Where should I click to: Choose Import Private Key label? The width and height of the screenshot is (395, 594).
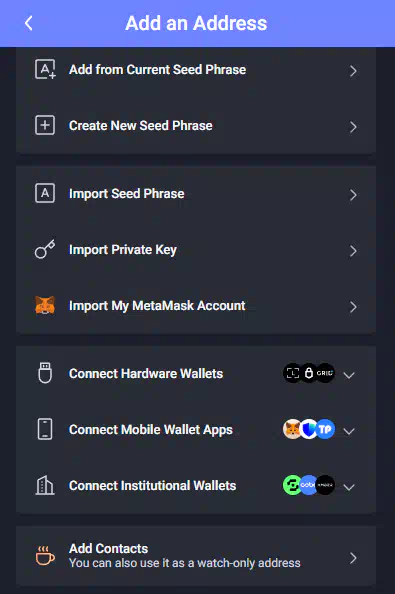[123, 250]
